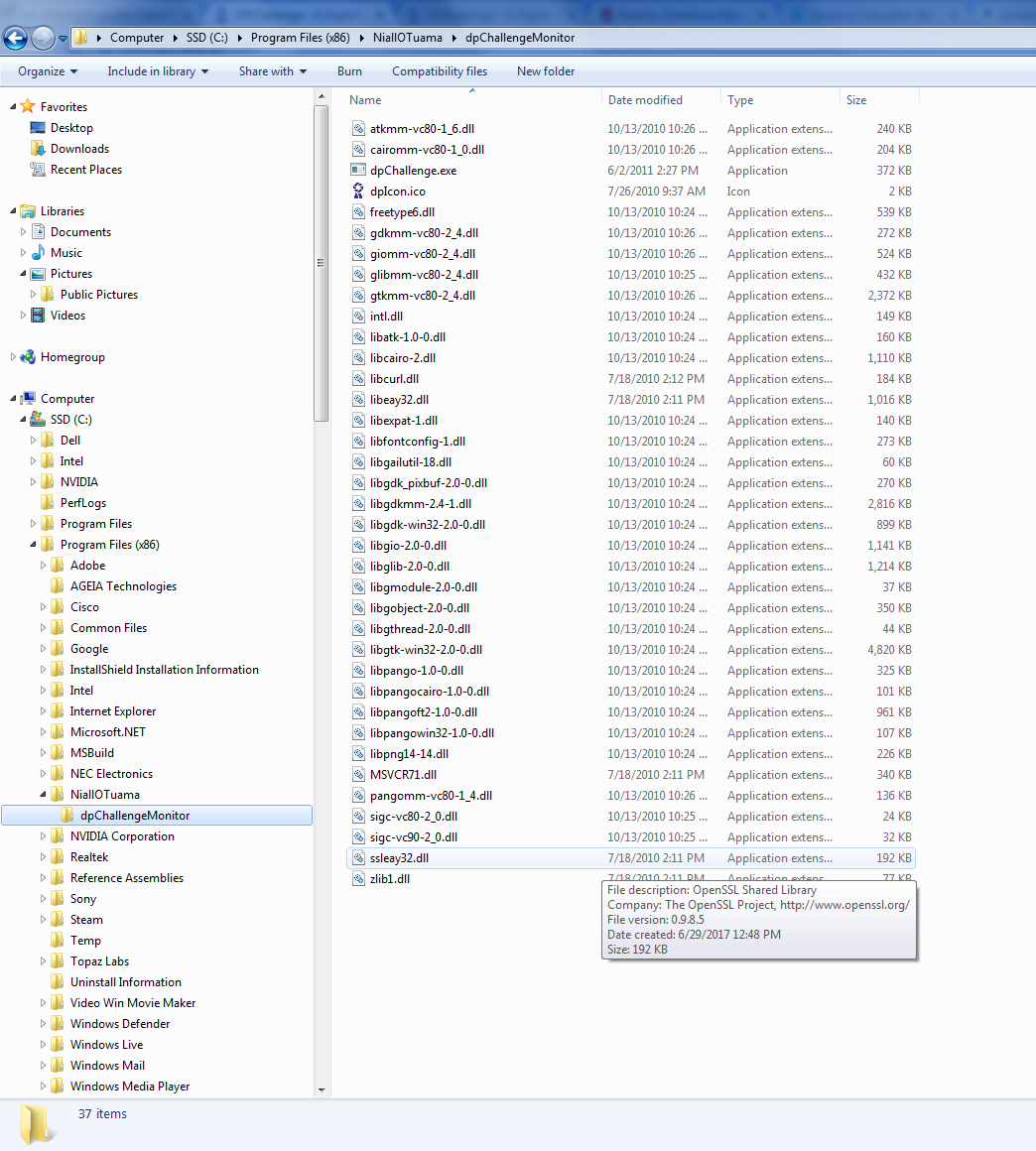Image resolution: width=1036 pixels, height=1151 pixels.
Task: Sort files by Name column header
Action: tap(472, 100)
